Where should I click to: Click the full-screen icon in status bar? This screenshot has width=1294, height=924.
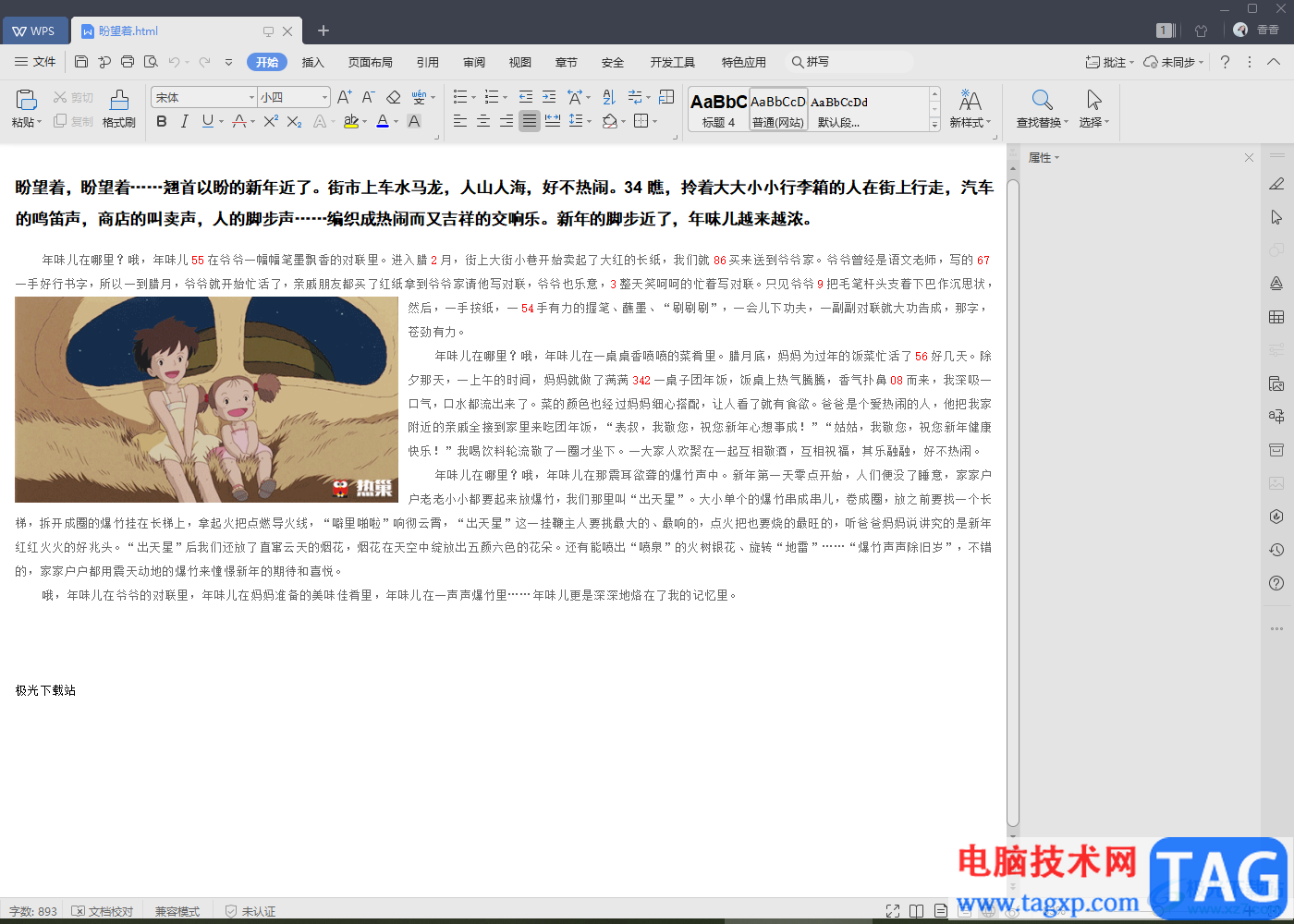point(893,911)
